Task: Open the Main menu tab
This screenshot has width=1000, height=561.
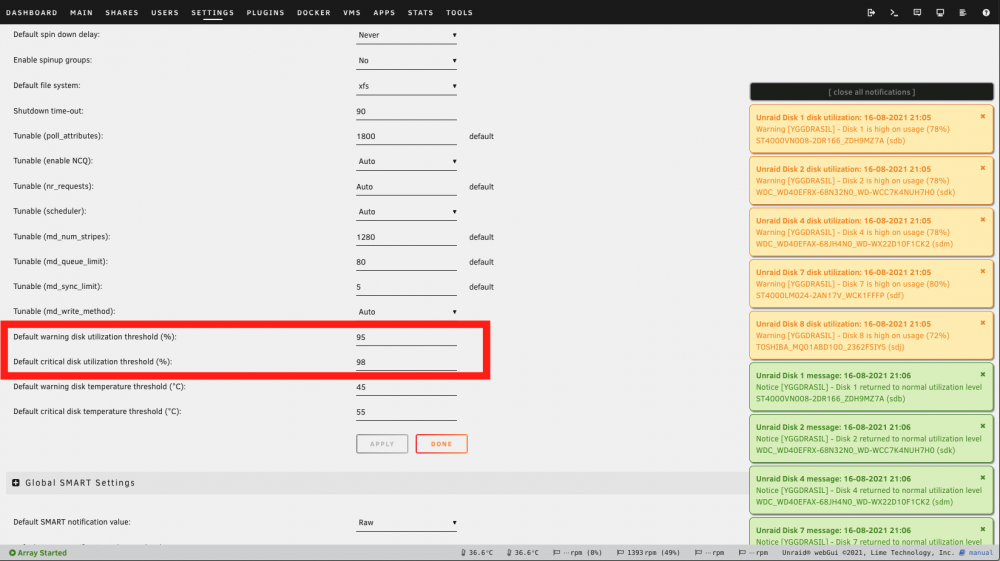Action: pos(82,13)
